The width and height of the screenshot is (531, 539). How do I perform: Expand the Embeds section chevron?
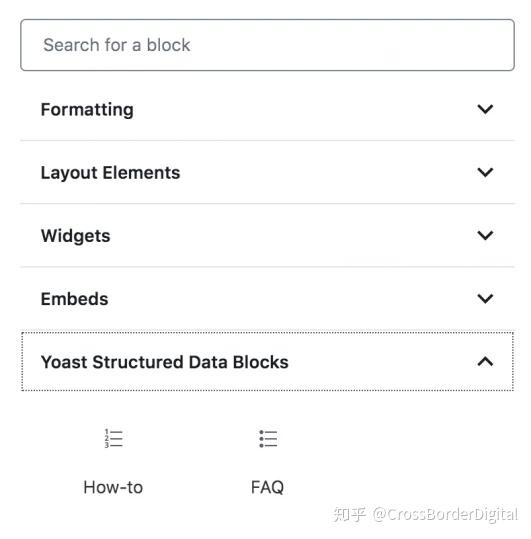pyautogui.click(x=485, y=298)
